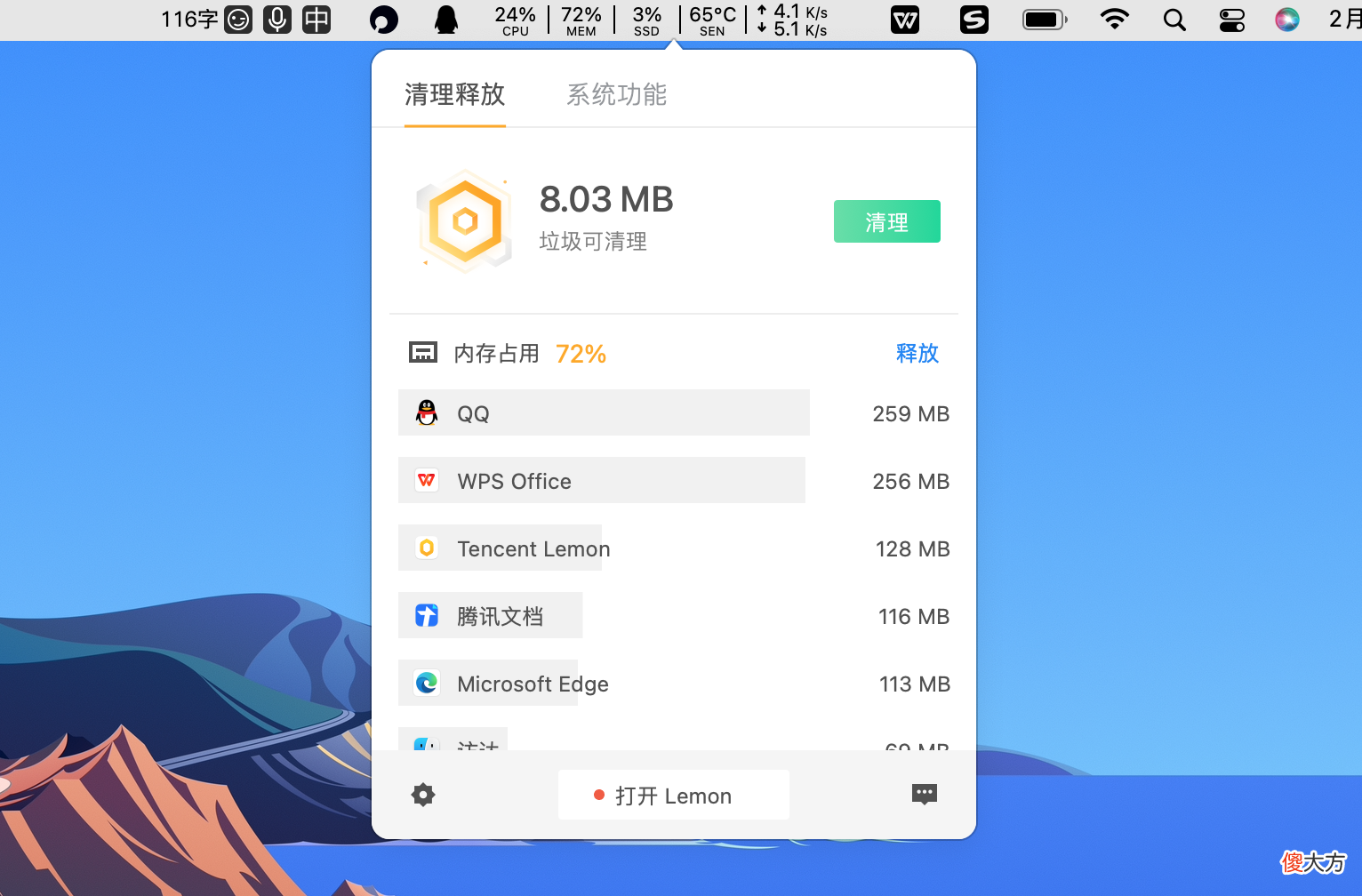Click the 打开 Lemon button
Viewport: 1362px width, 896px height.
[674, 795]
